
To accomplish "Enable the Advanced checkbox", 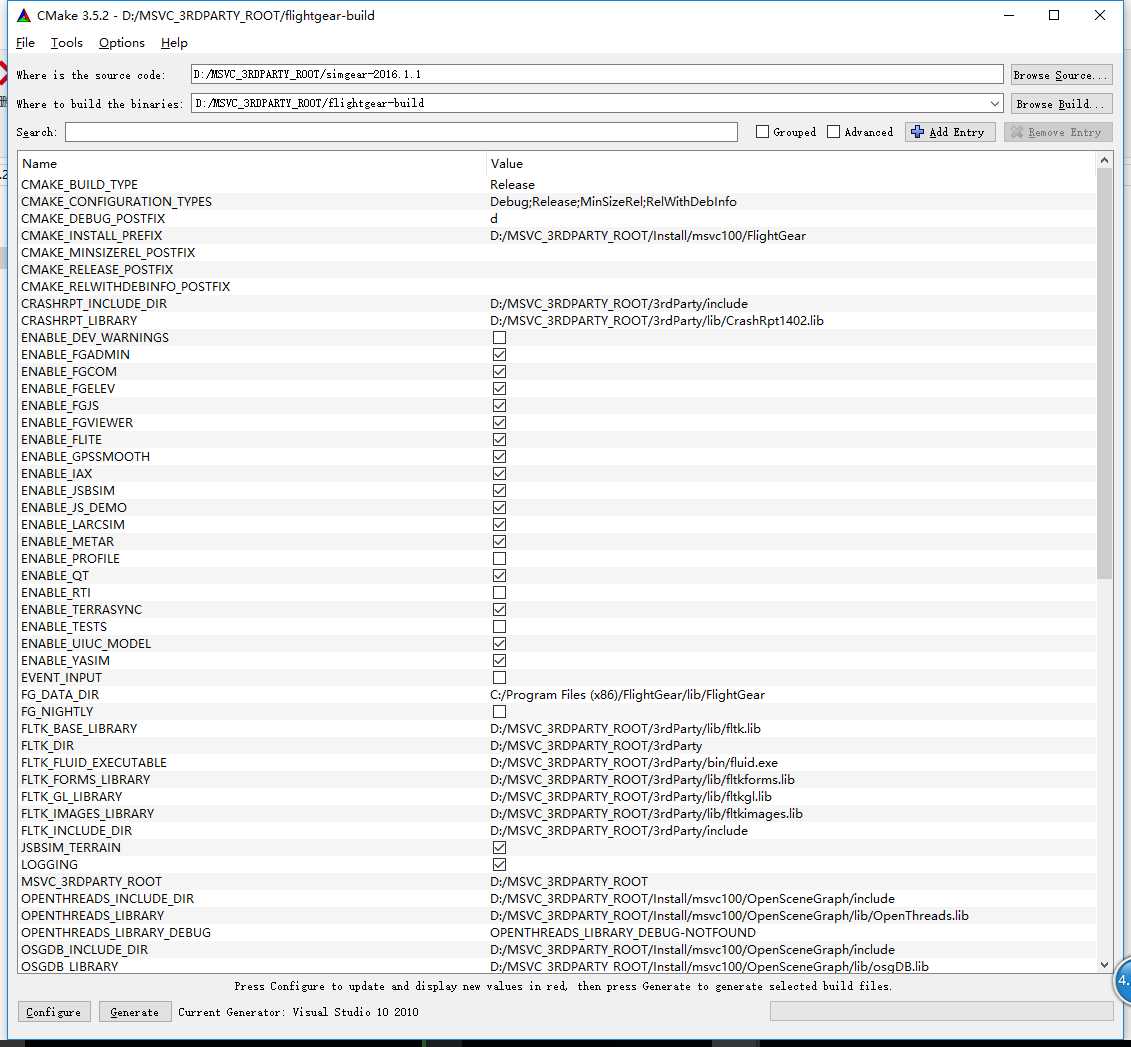I will click(834, 132).
